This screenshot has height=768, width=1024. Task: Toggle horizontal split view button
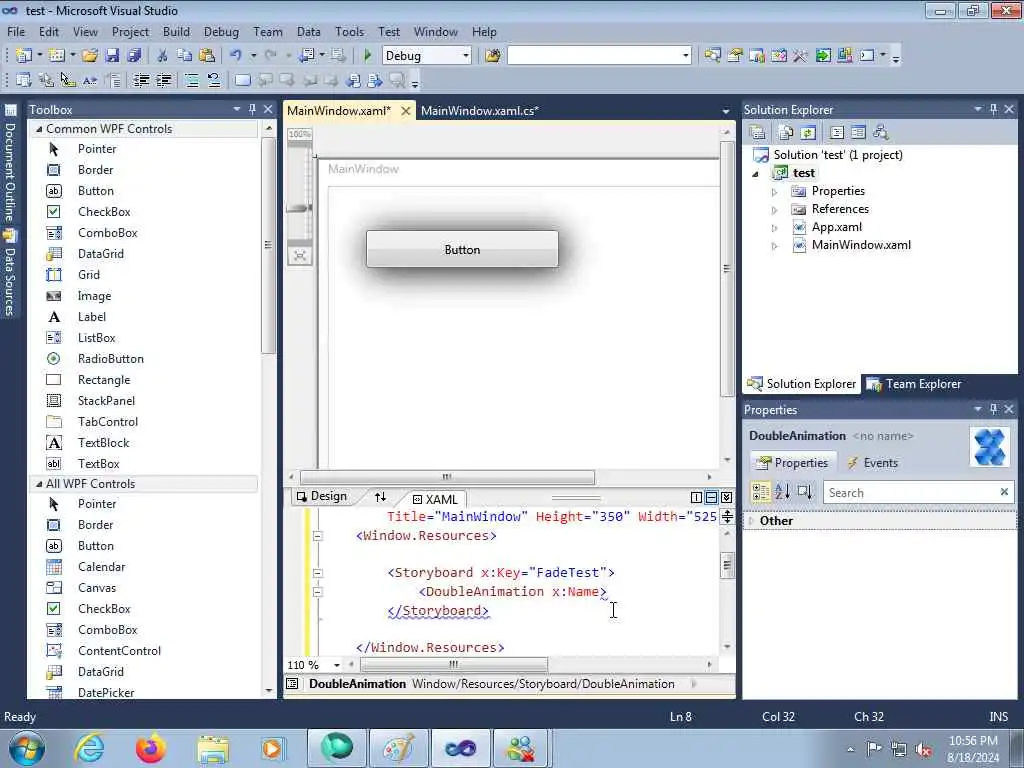click(x=711, y=498)
